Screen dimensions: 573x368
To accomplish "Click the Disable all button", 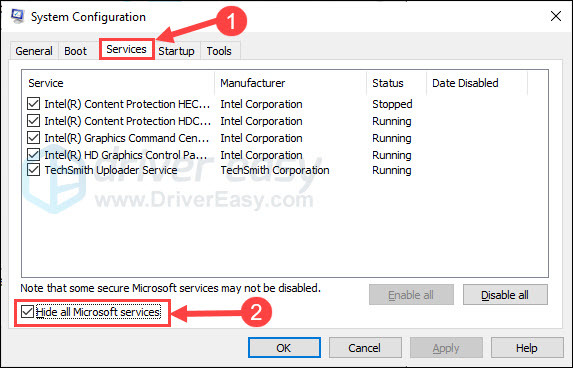I will pos(505,295).
